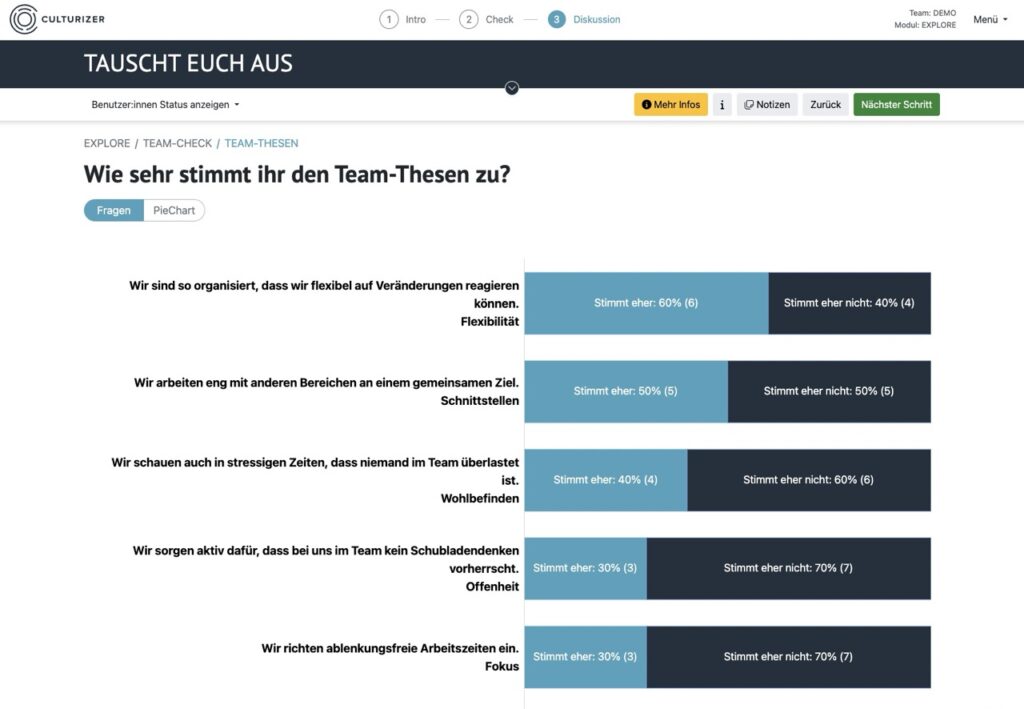Click the 'Stimmt eher nicht: 50% (5)' bar
This screenshot has height=709, width=1024.
point(829,391)
